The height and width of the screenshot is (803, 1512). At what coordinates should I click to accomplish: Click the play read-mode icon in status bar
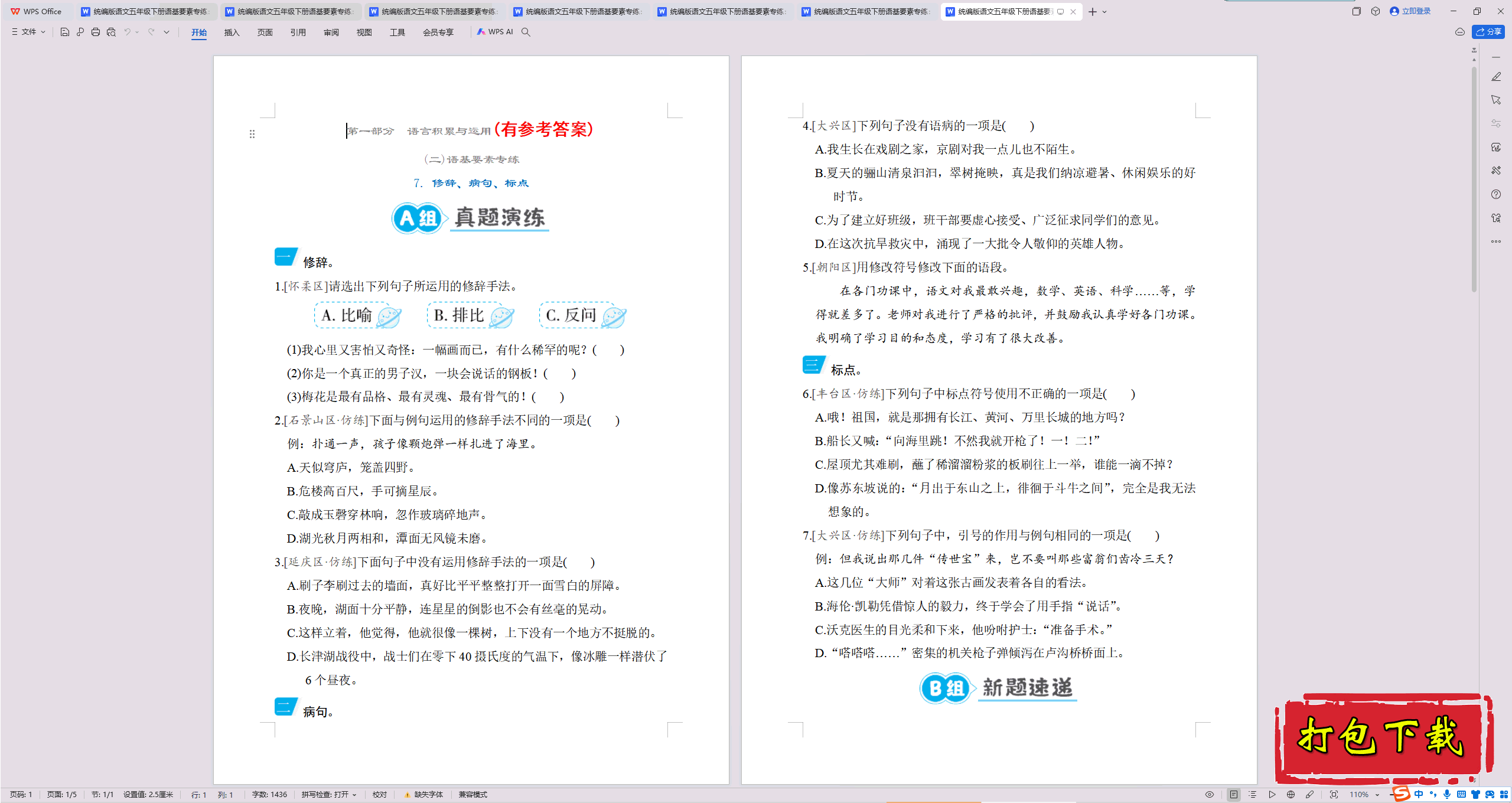pyautogui.click(x=1272, y=795)
